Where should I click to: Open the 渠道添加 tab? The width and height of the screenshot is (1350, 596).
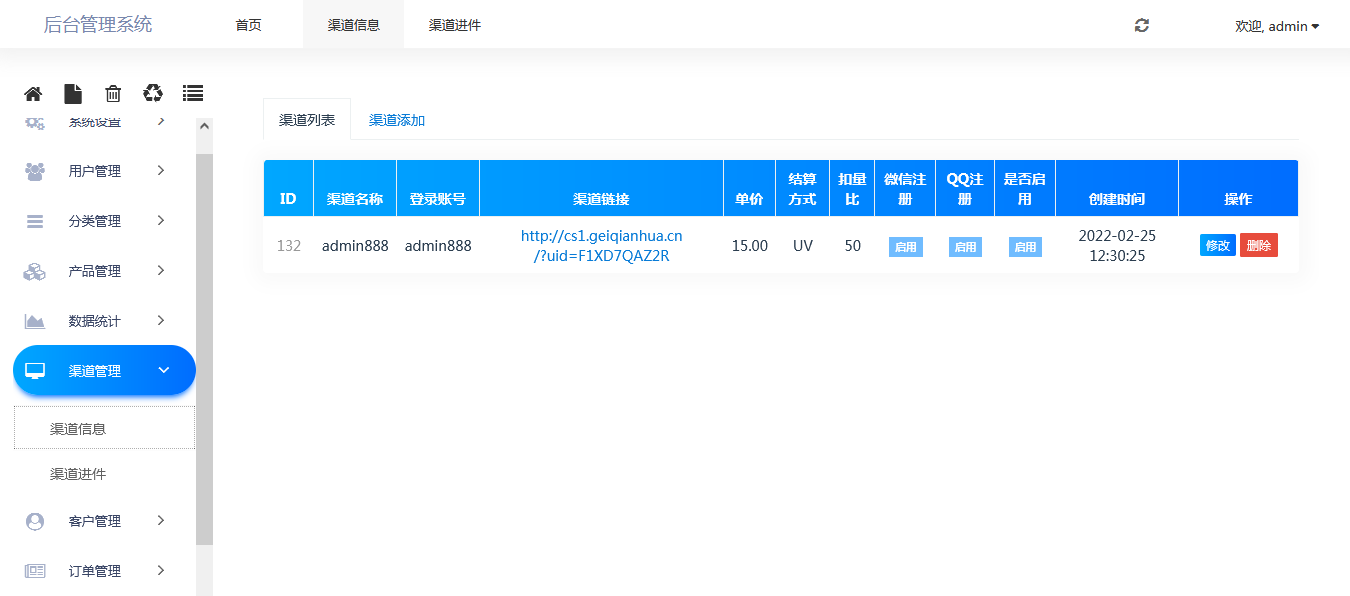(396, 119)
